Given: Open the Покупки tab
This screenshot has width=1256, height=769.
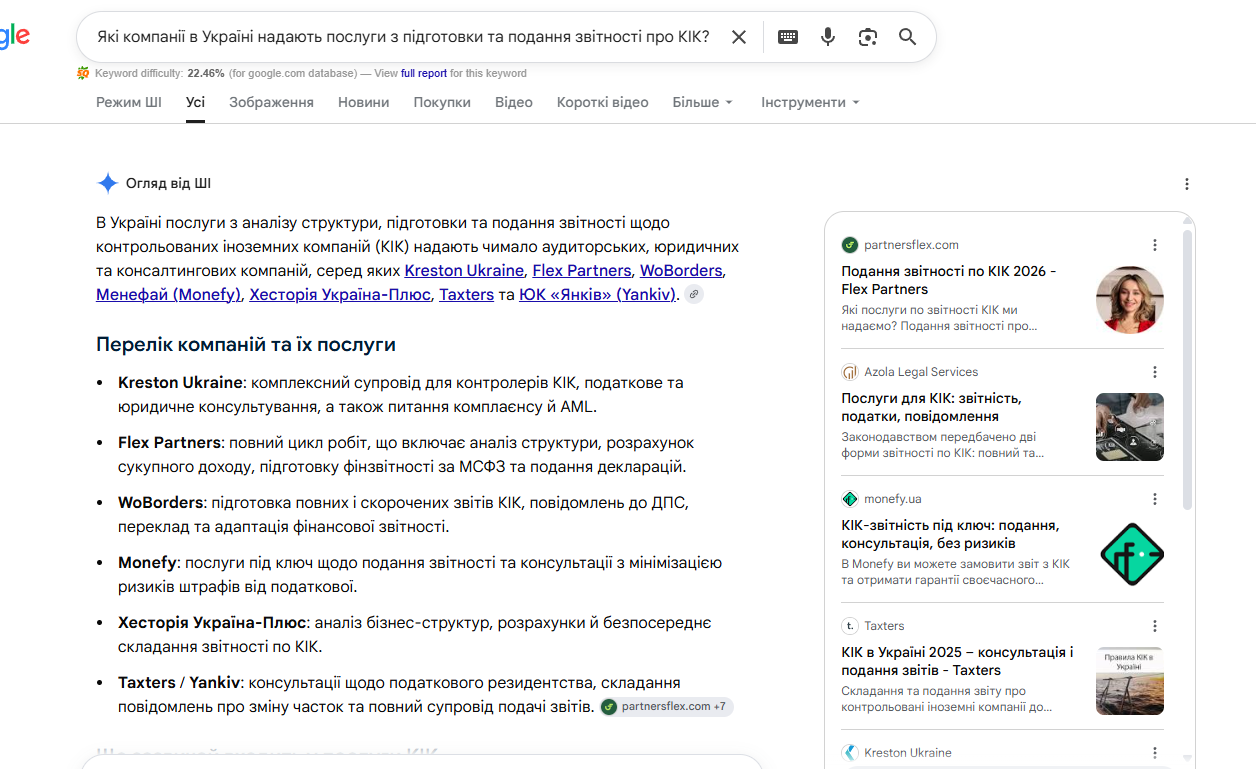Looking at the screenshot, I should 442,102.
